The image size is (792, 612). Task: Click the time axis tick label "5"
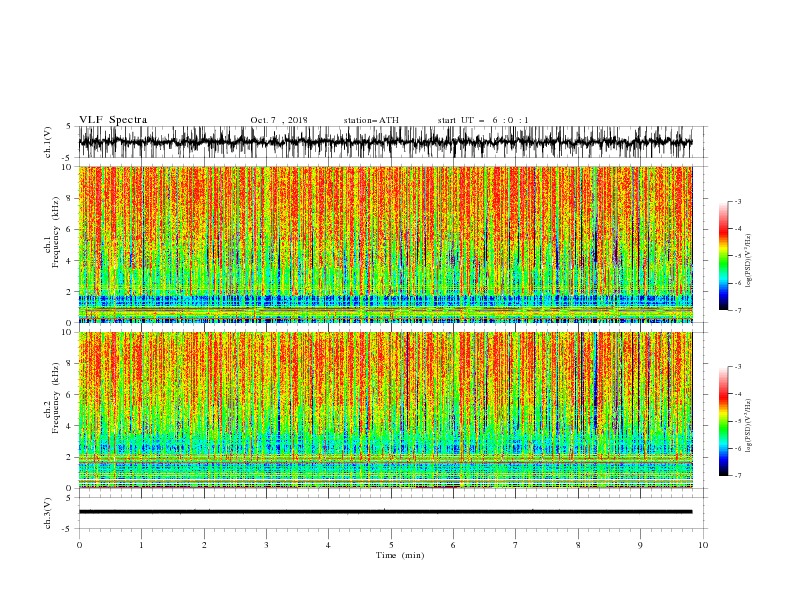391,545
